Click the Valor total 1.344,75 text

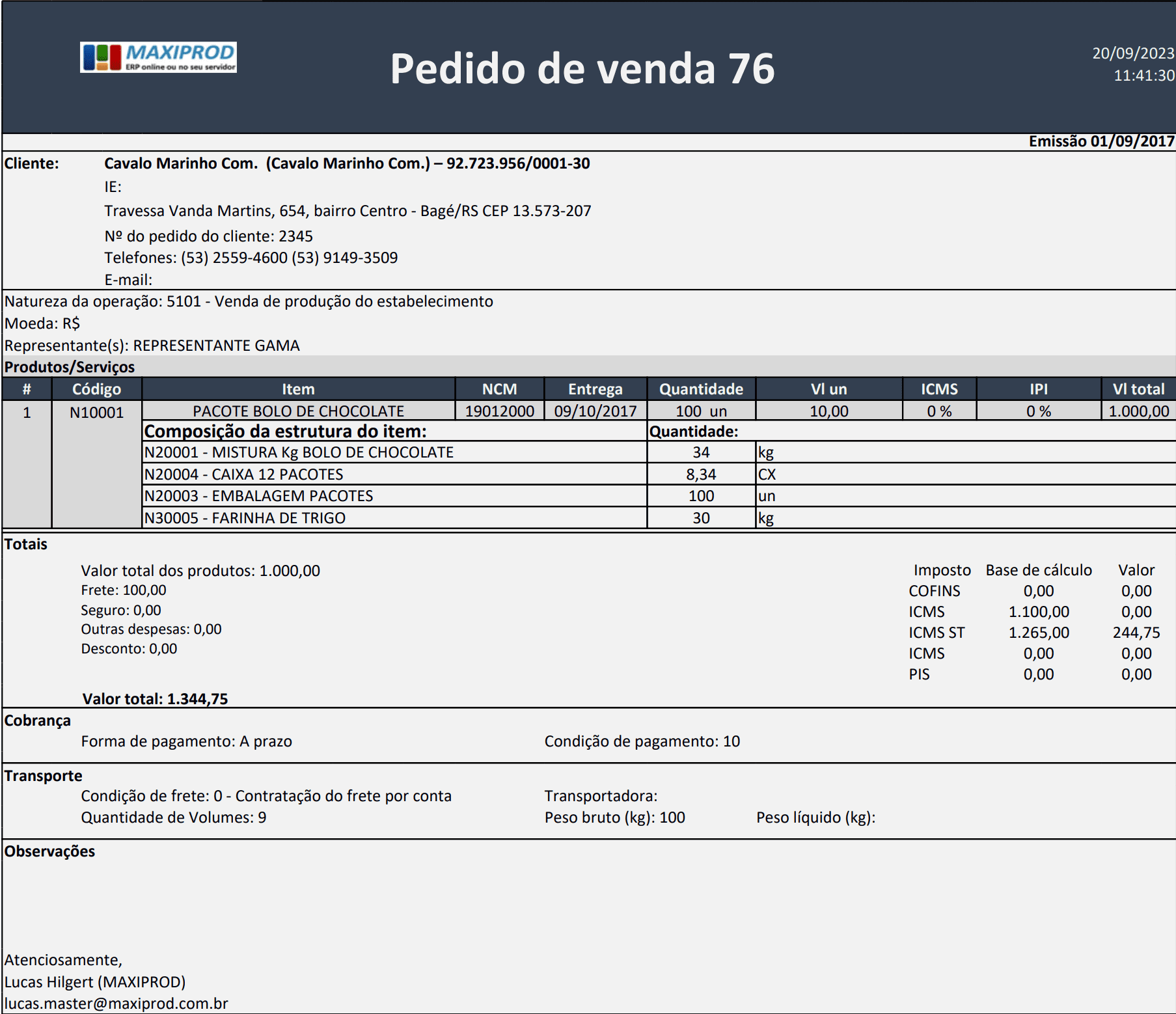pos(155,699)
